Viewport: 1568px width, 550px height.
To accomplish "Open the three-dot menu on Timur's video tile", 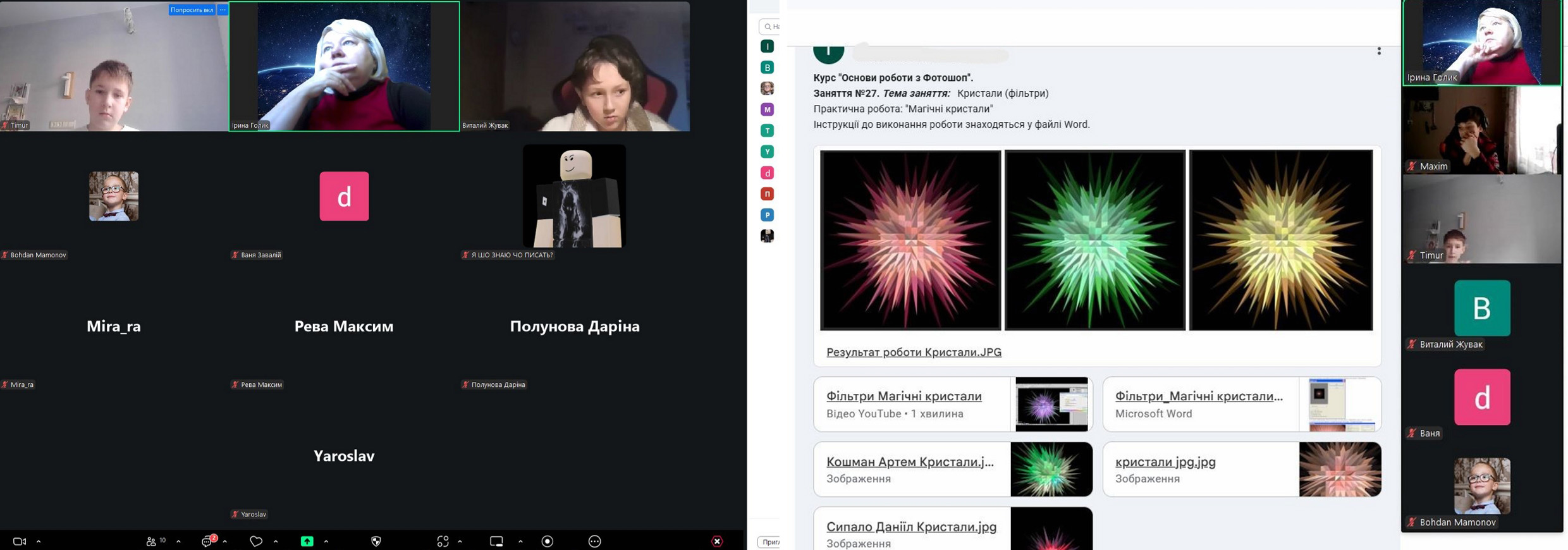I will [223, 10].
